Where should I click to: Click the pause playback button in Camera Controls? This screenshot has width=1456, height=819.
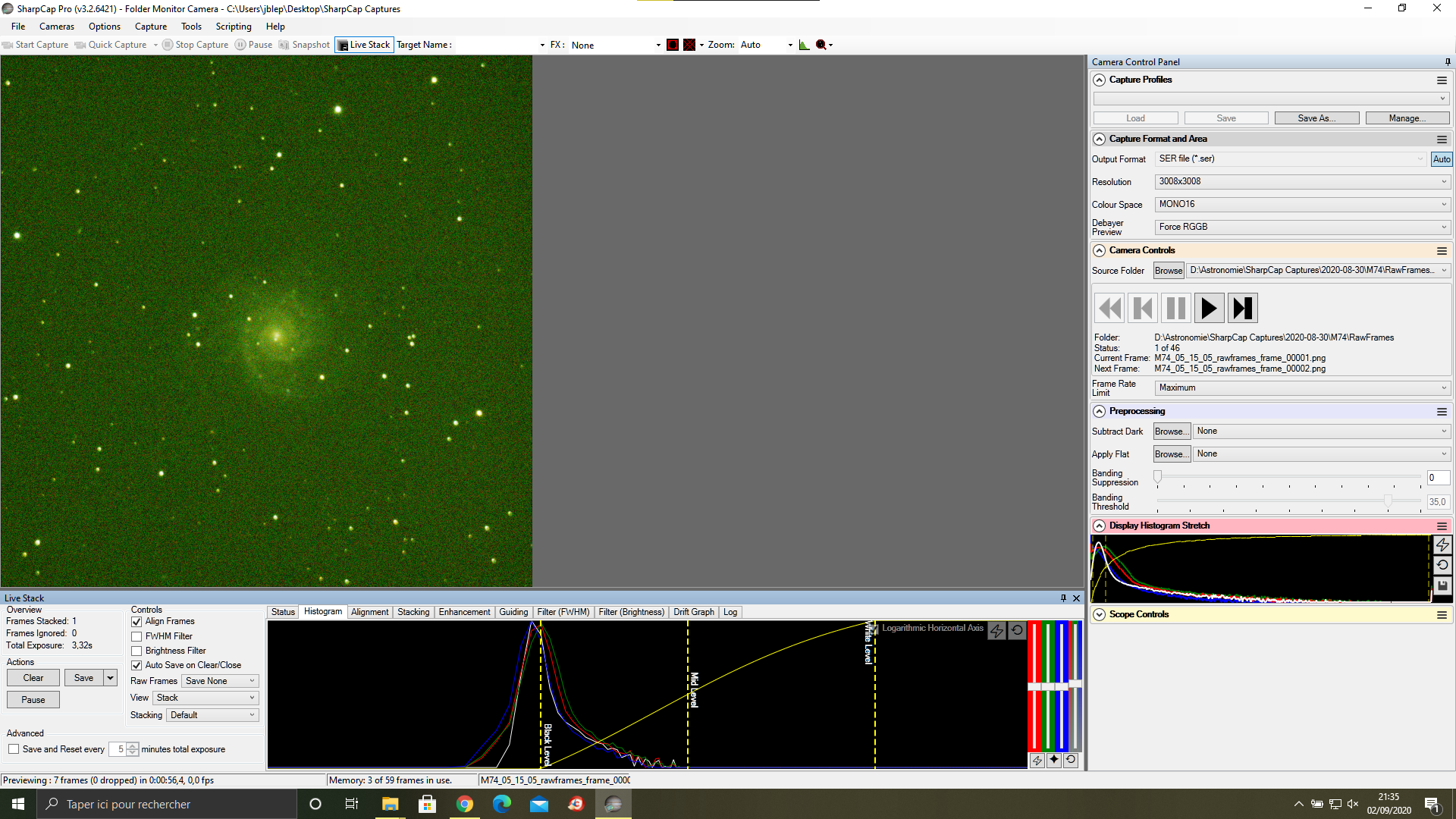coord(1176,309)
